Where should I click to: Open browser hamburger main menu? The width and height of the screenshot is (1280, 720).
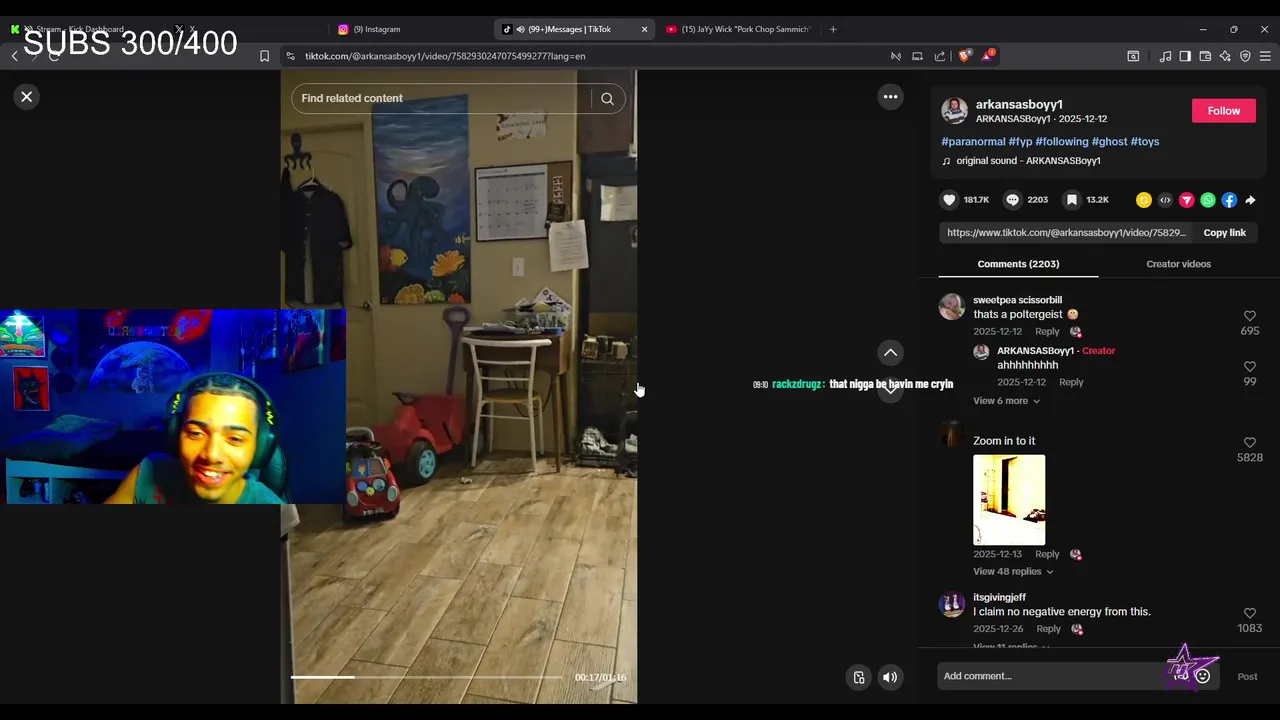pyautogui.click(x=1265, y=56)
